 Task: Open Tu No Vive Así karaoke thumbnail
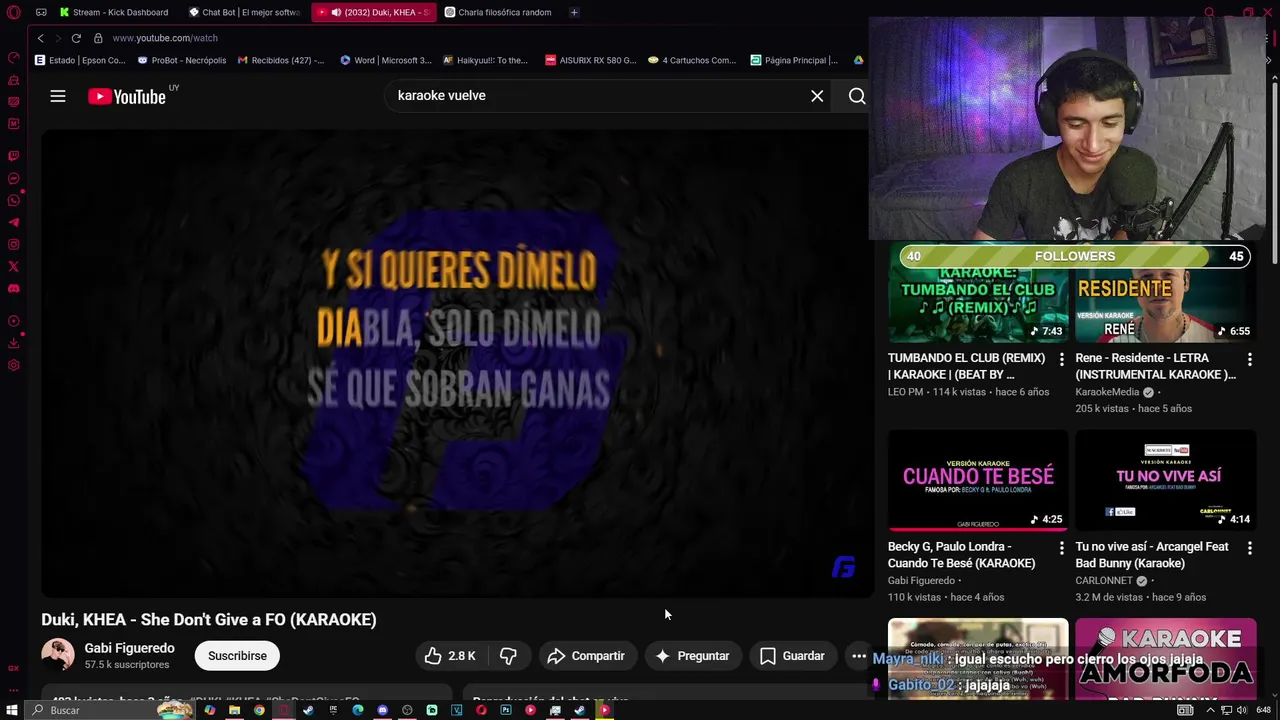pos(1165,480)
